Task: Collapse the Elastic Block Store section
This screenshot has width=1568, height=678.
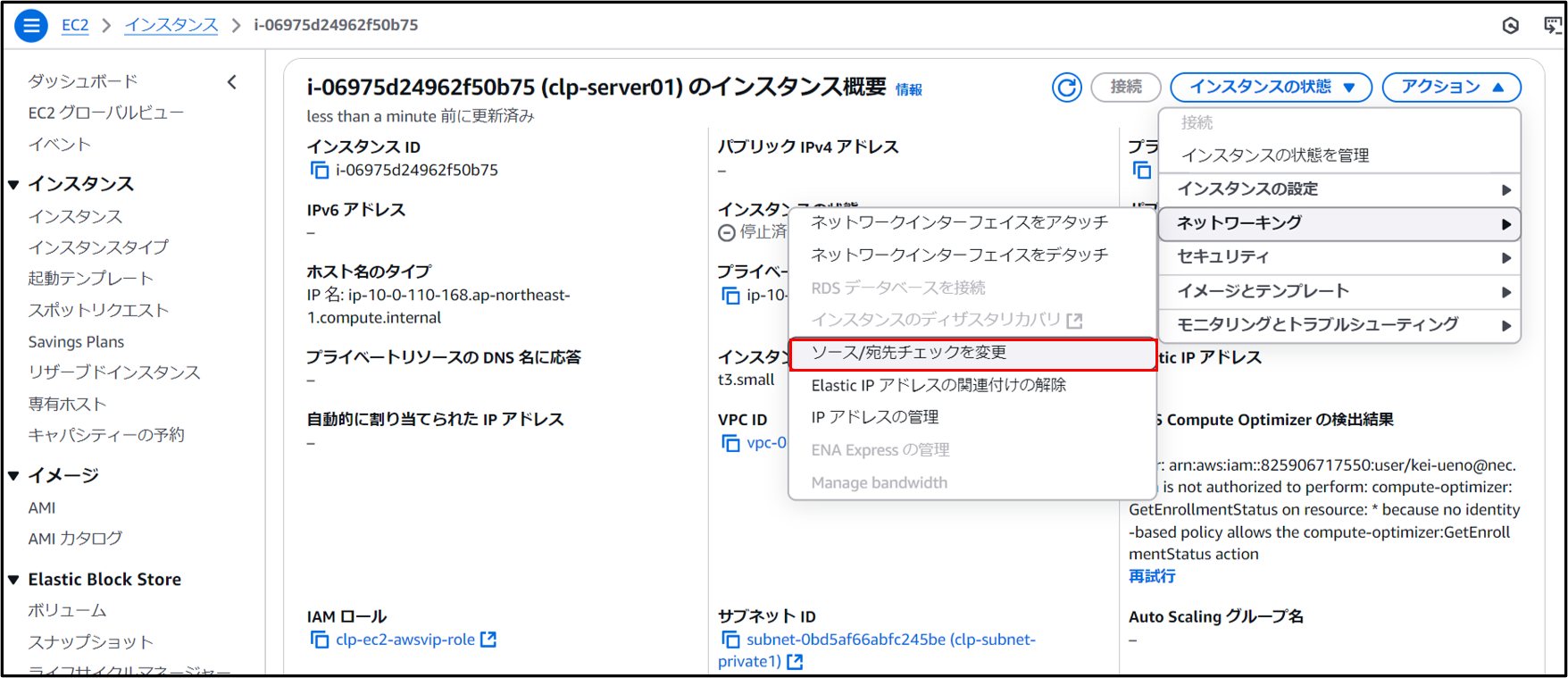Action: [13, 580]
